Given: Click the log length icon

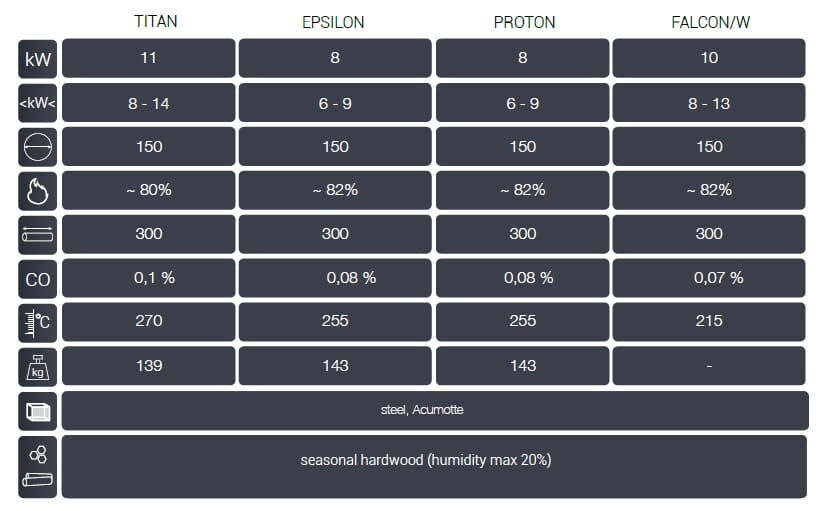Looking at the screenshot, I should tap(38, 234).
